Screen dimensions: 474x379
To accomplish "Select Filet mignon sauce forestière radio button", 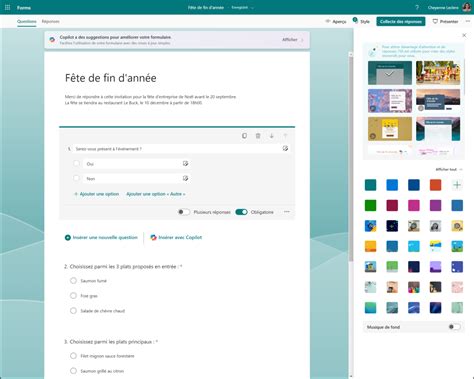I will pyautogui.click(x=73, y=356).
